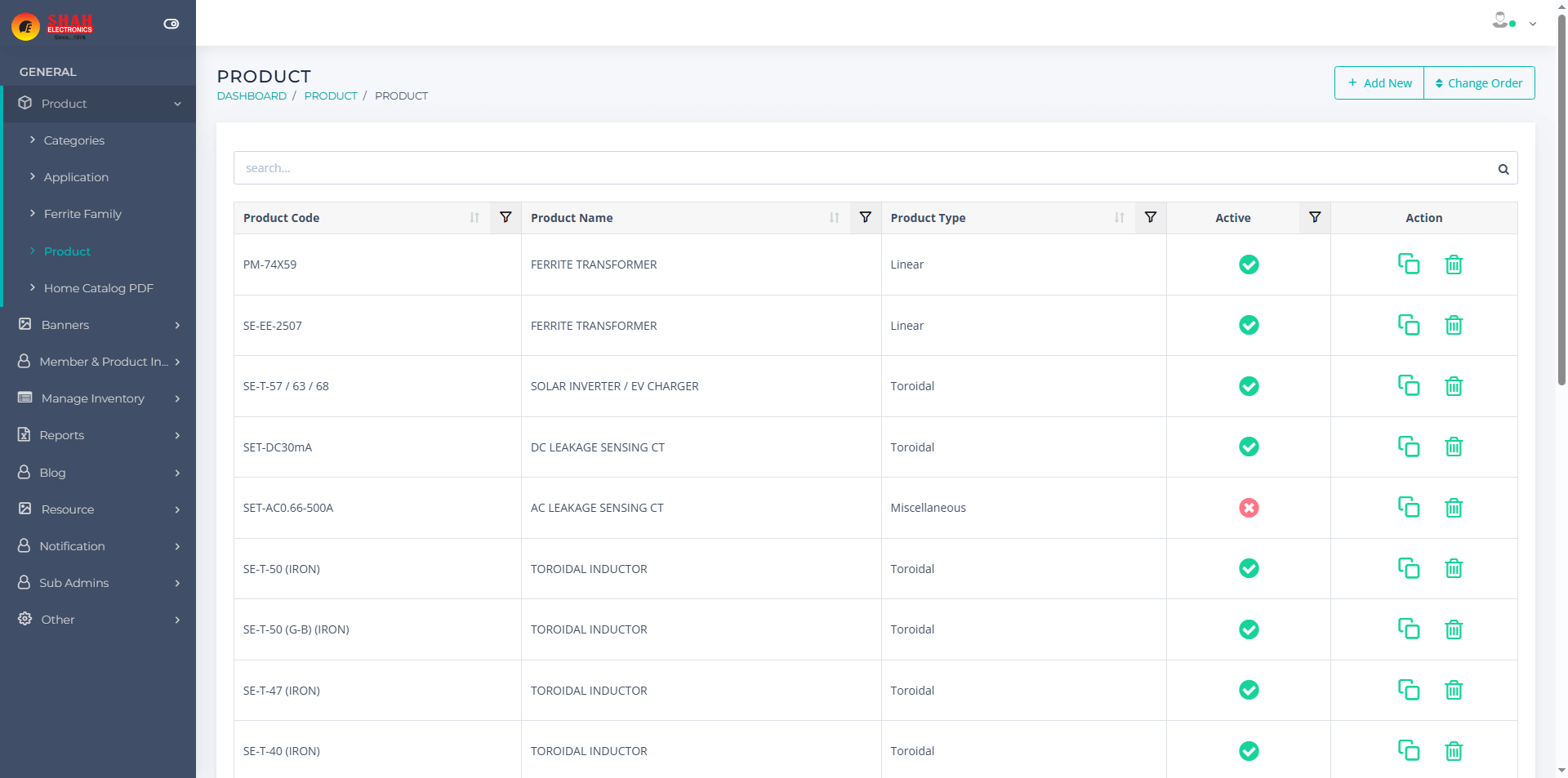This screenshot has width=1568, height=778.
Task: Toggle active status for SOLAR INVERTER row
Action: [x=1248, y=386]
